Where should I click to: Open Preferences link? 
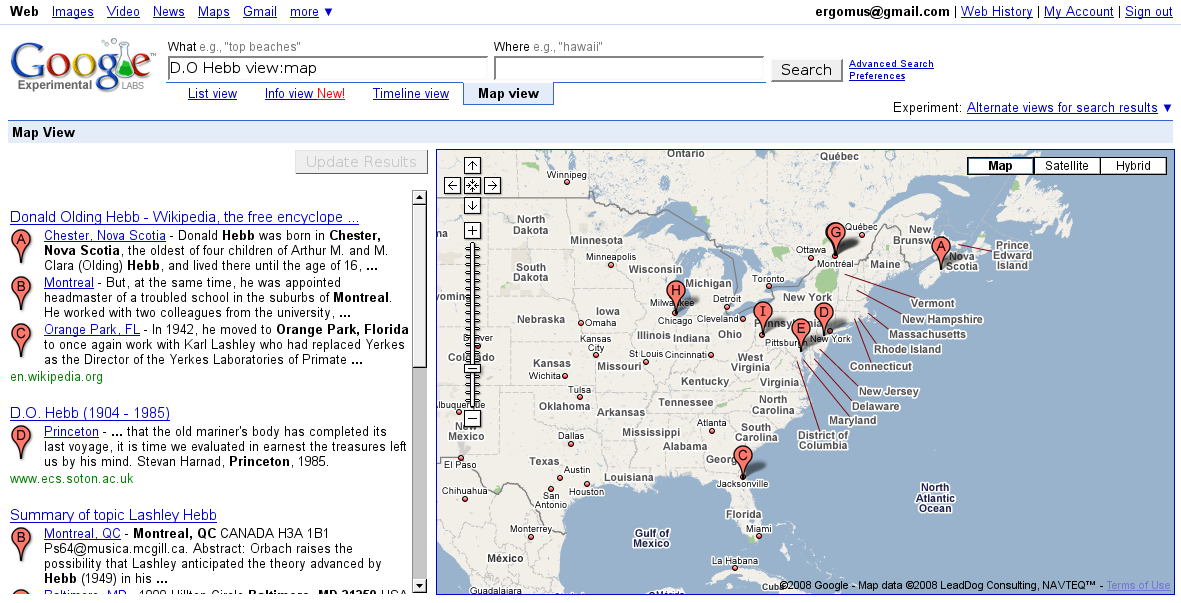[x=877, y=76]
